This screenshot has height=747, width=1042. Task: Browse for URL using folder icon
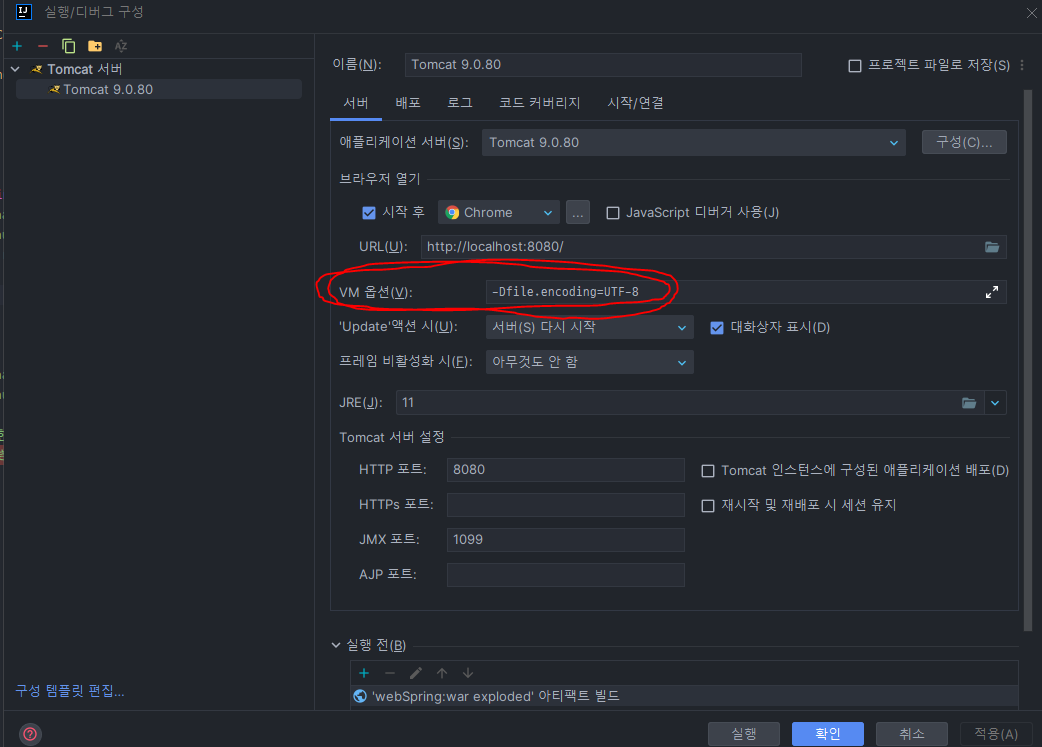point(991,247)
